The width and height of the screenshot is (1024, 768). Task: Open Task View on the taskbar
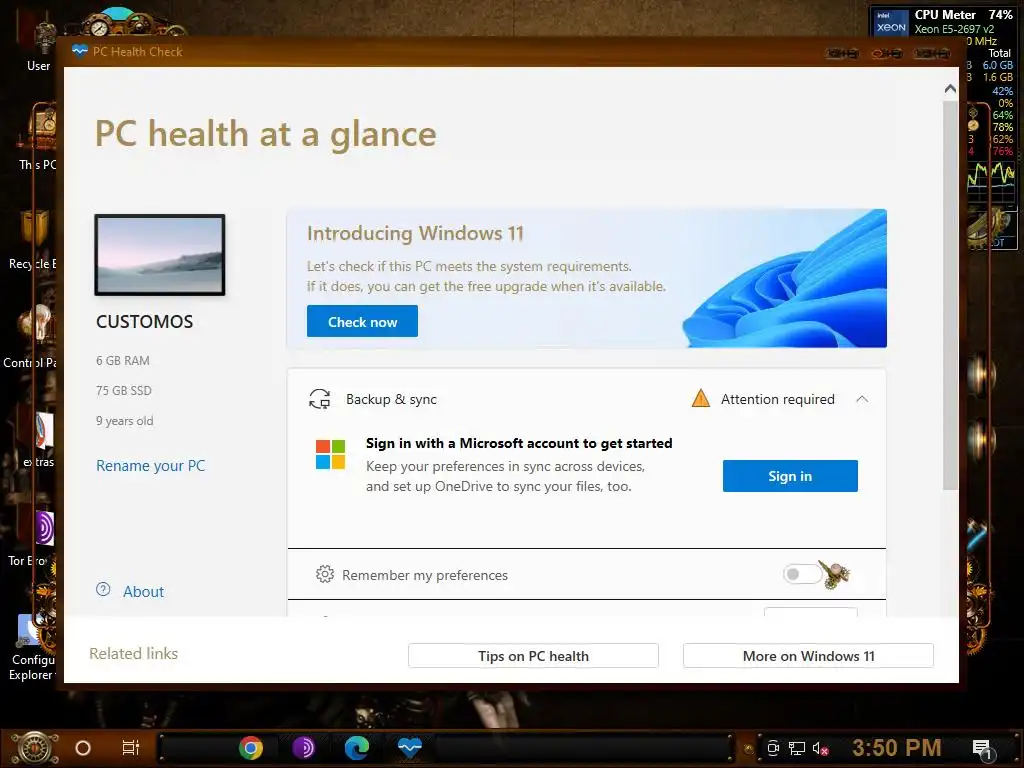(131, 748)
